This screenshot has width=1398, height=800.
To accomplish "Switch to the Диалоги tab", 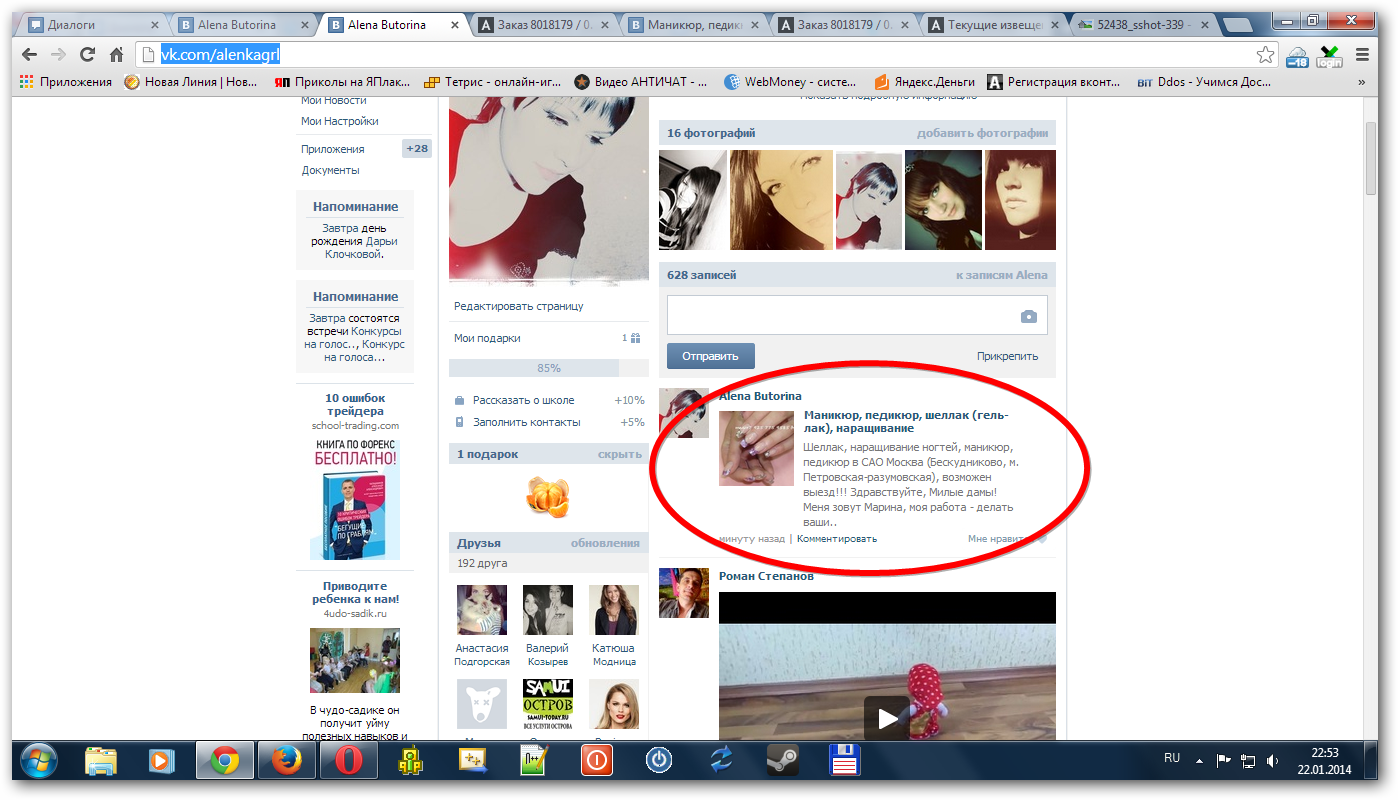I will click(93, 25).
